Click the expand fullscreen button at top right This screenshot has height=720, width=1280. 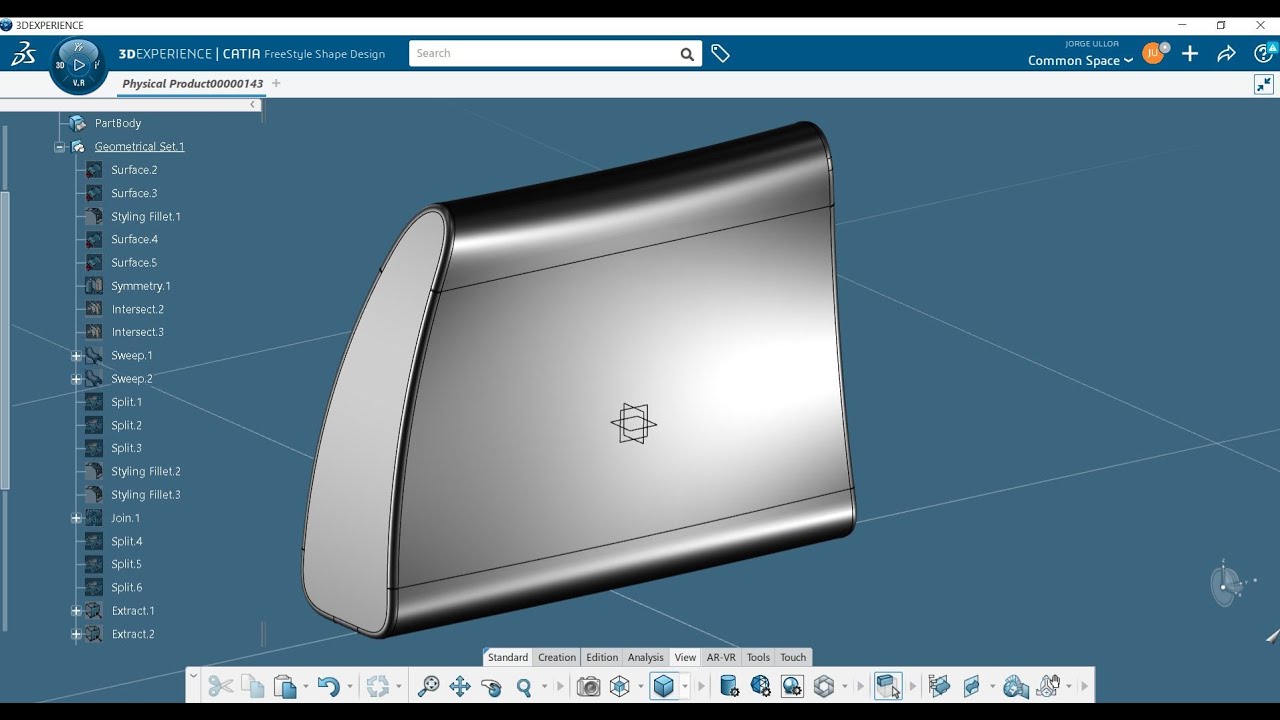[1264, 84]
